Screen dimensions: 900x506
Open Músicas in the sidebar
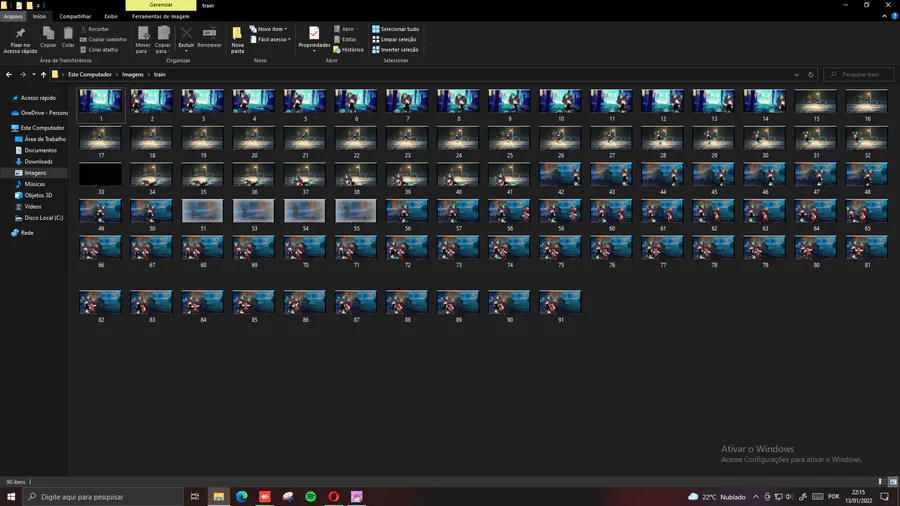[x=30, y=184]
